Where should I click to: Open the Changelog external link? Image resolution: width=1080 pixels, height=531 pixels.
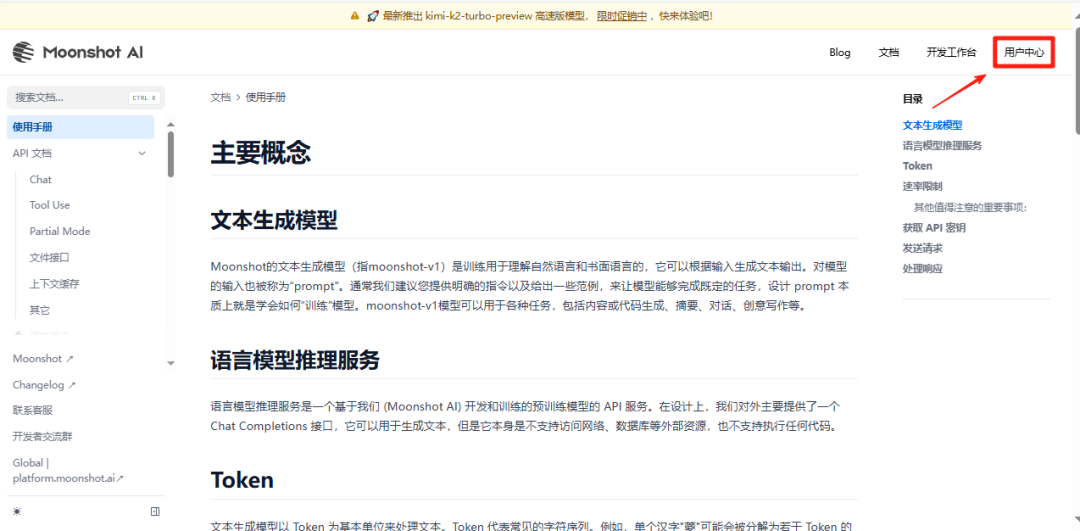click(44, 385)
